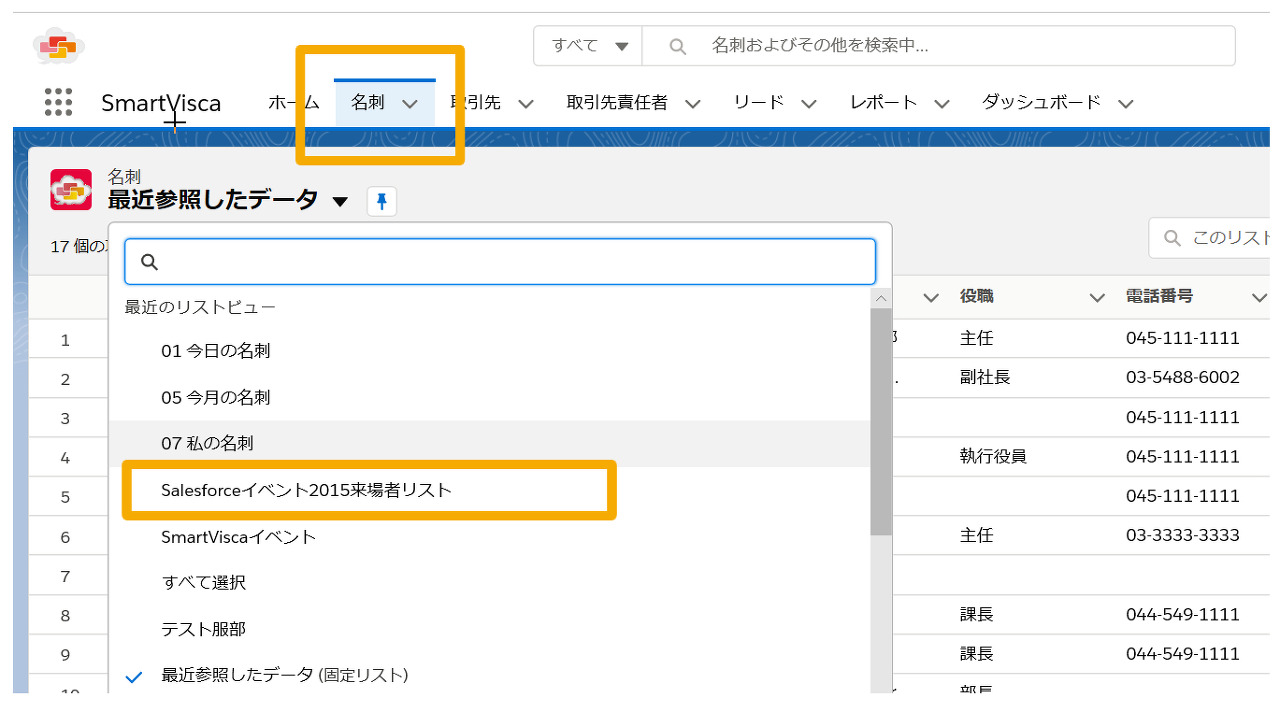Viewport: 1280px width, 712px height.
Task: Click the 044-549-1111 number in row 8
Action: point(1183,614)
